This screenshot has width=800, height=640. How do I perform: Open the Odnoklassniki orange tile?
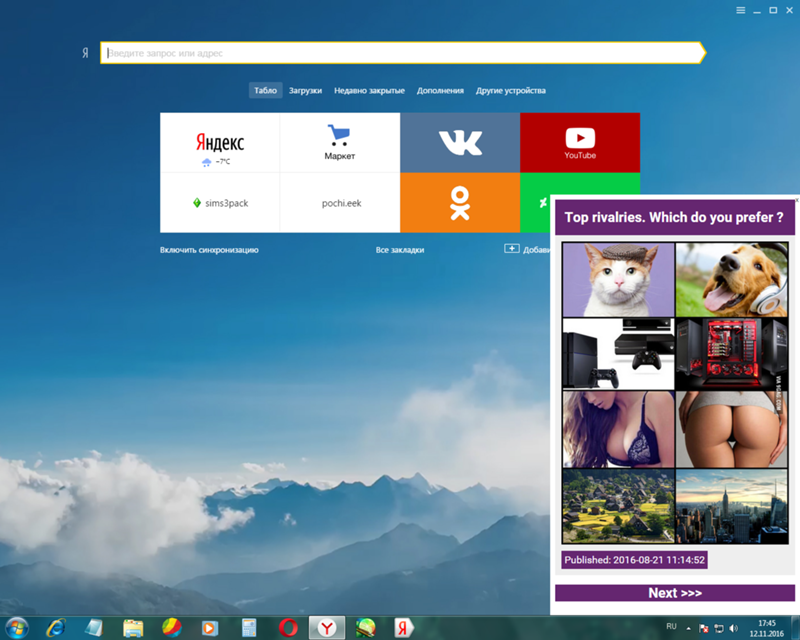(460, 203)
